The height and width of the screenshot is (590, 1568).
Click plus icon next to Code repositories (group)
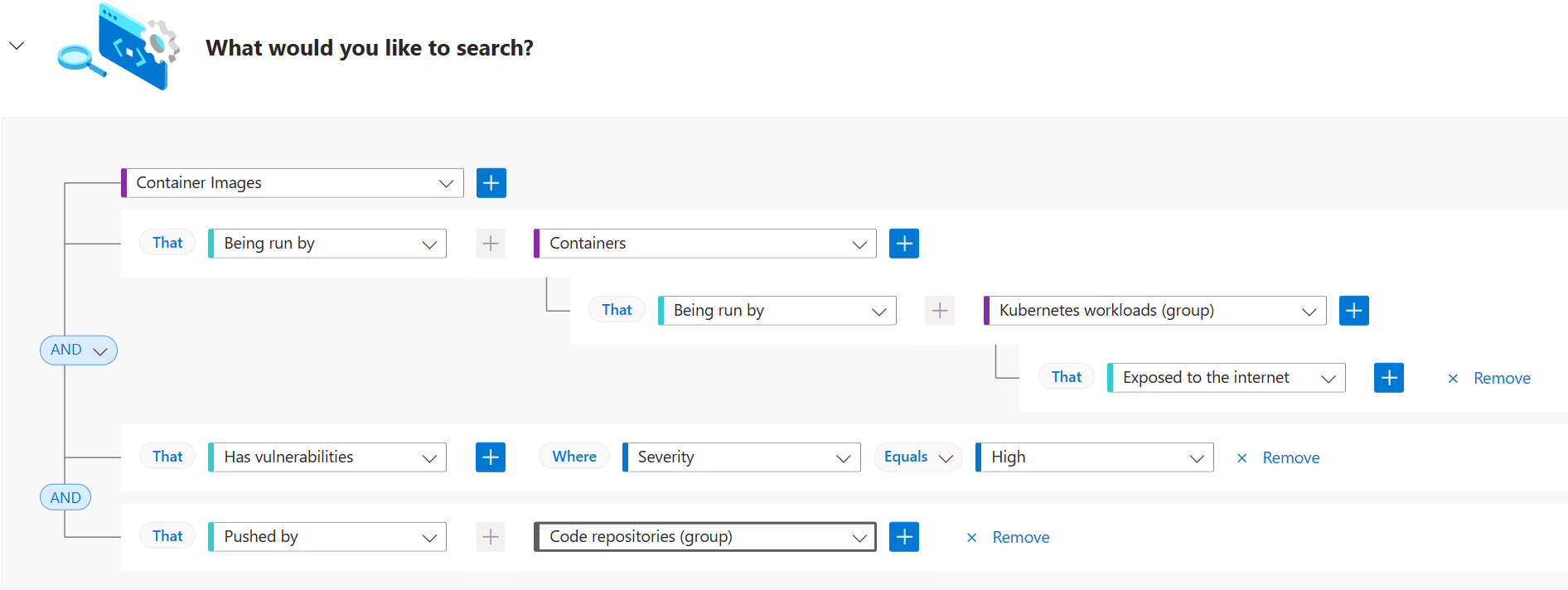[x=903, y=537]
